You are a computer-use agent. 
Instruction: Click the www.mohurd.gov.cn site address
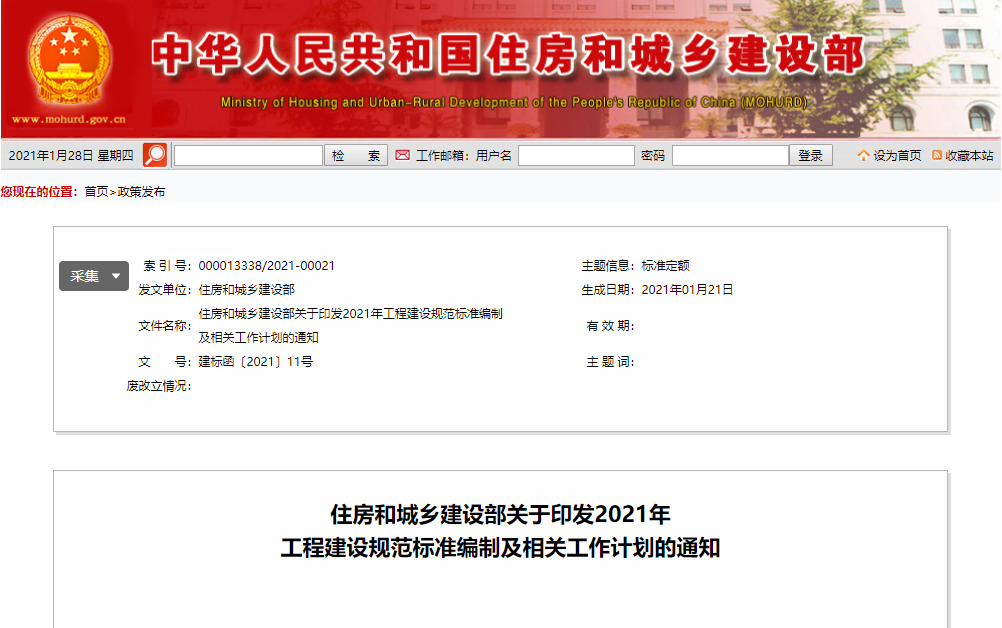click(x=69, y=119)
